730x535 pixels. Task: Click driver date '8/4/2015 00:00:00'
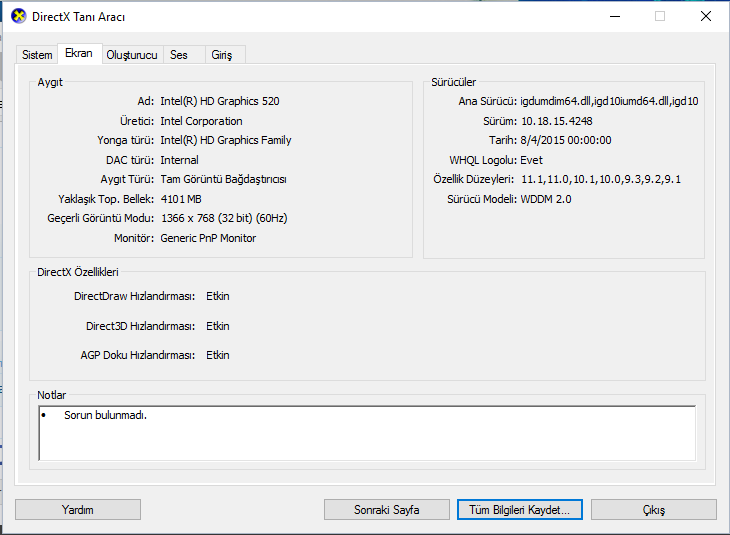[x=566, y=140]
